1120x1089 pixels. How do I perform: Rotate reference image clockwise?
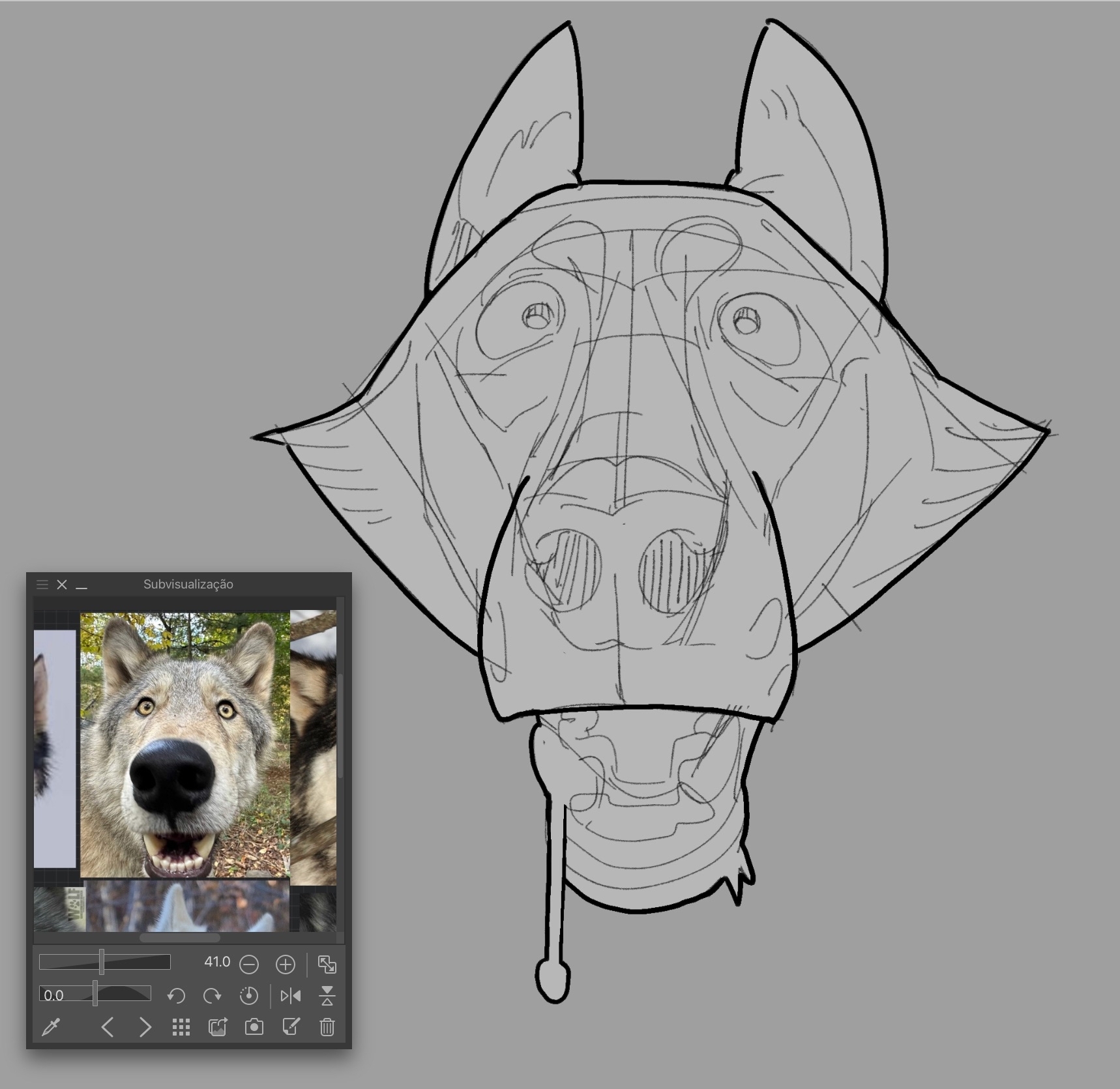213,996
